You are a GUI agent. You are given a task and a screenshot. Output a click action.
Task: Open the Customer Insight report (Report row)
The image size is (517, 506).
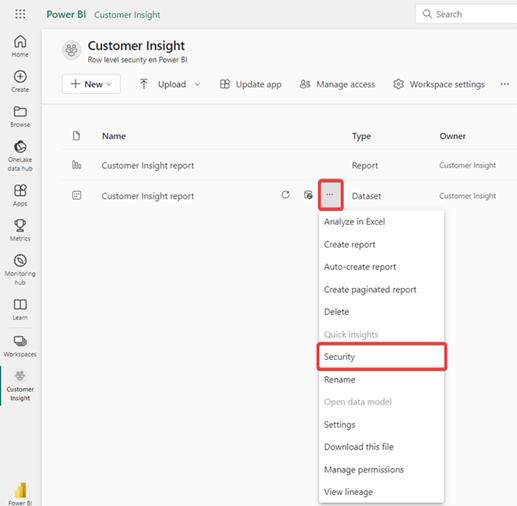(x=148, y=165)
